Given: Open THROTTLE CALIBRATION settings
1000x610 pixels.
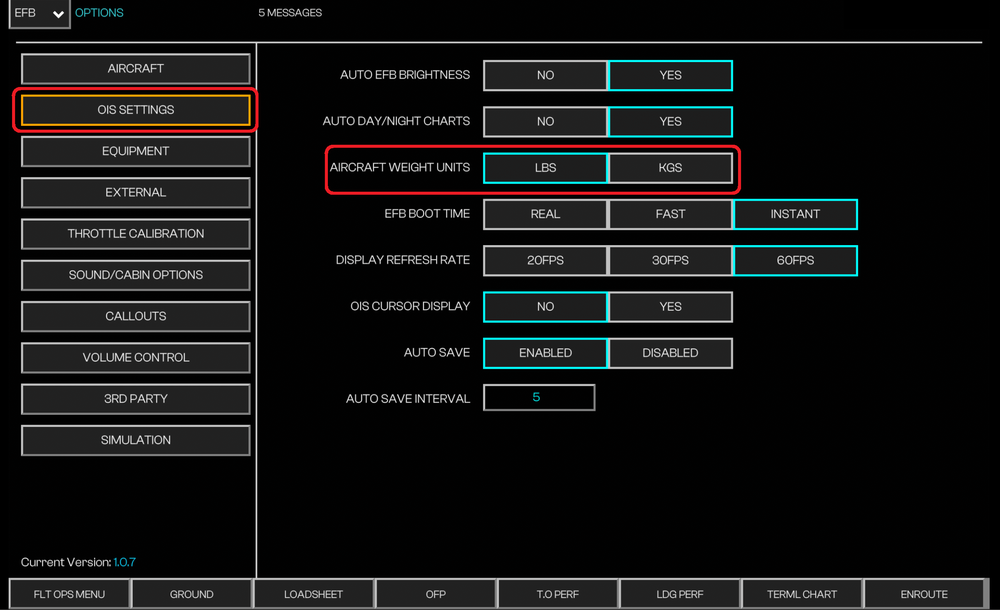Looking at the screenshot, I should [x=136, y=234].
